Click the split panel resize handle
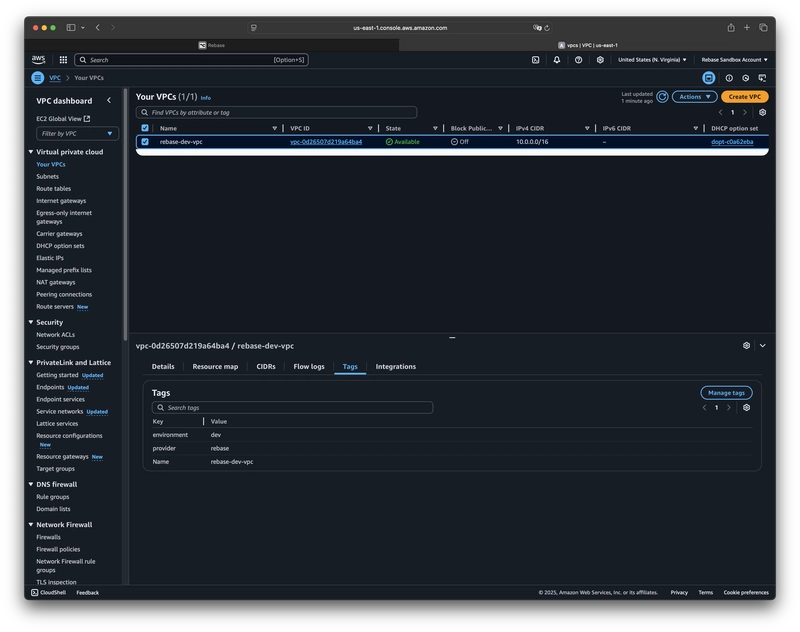Screen dimensions: 800x632 pyautogui.click(x=452, y=337)
